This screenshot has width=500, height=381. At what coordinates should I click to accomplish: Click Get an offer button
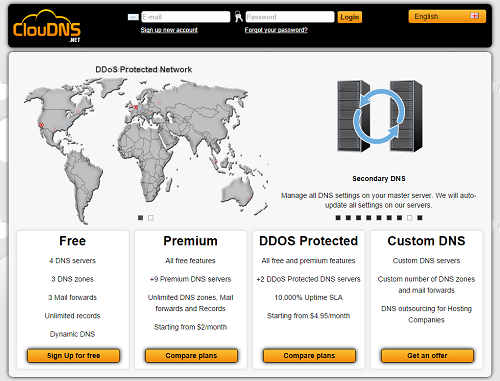[427, 356]
